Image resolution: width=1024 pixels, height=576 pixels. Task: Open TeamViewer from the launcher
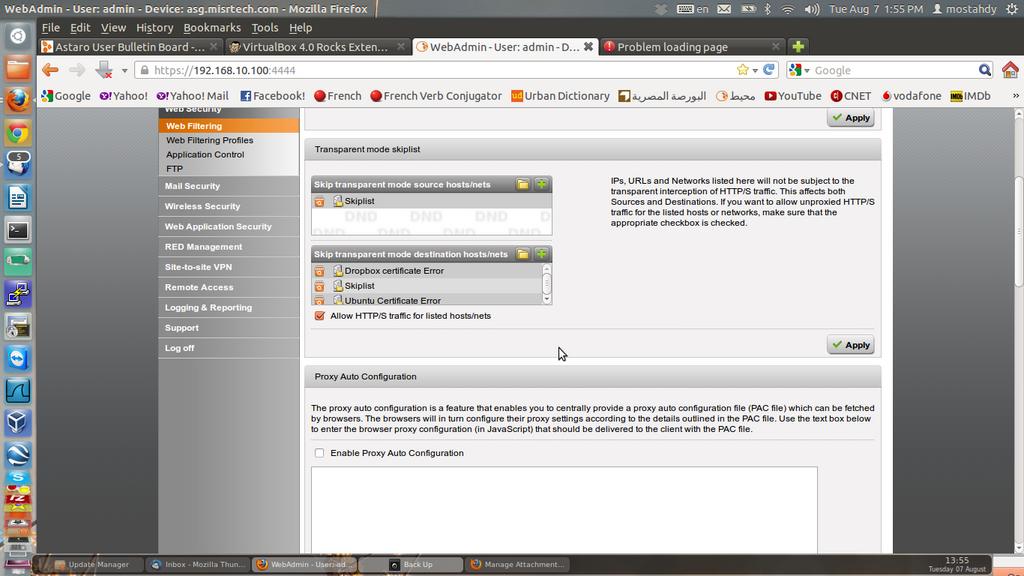(x=18, y=359)
